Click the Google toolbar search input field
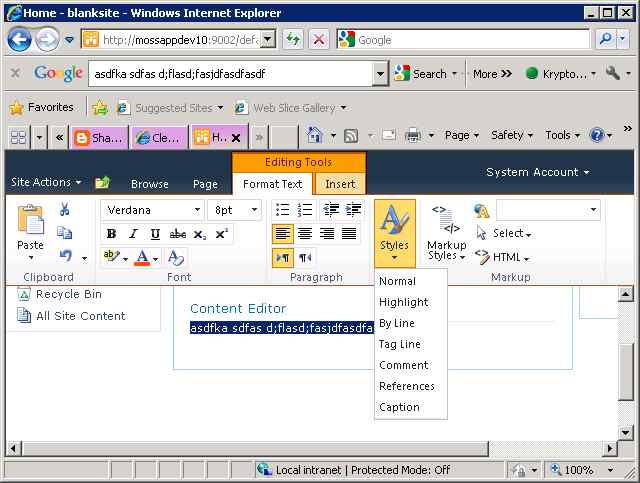640x483 pixels. [x=231, y=74]
